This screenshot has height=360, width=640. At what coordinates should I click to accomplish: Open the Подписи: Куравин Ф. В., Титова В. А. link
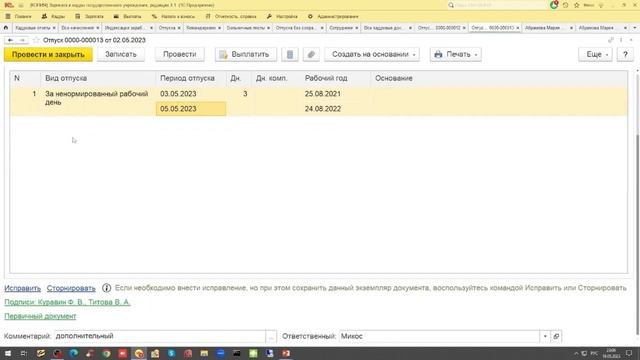click(67, 302)
